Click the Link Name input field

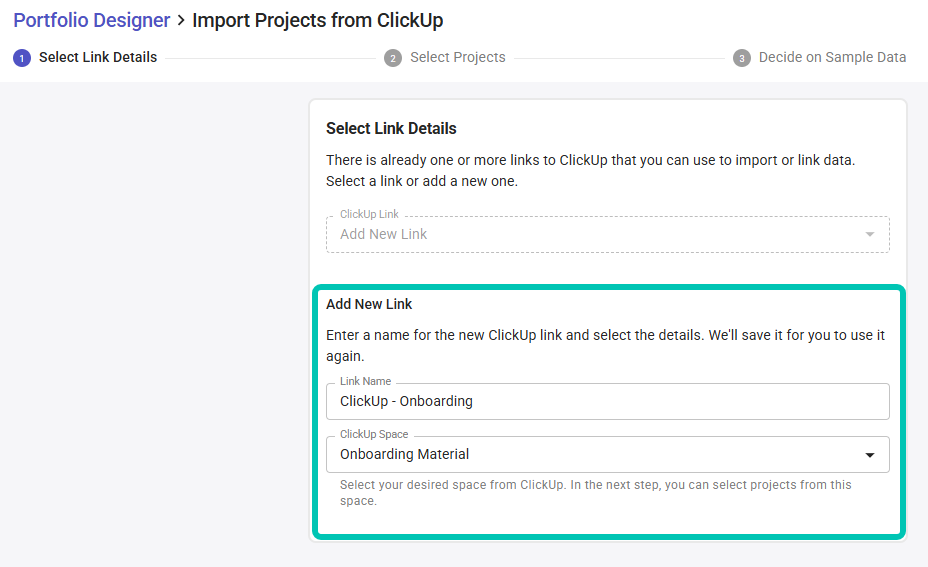[x=607, y=401]
